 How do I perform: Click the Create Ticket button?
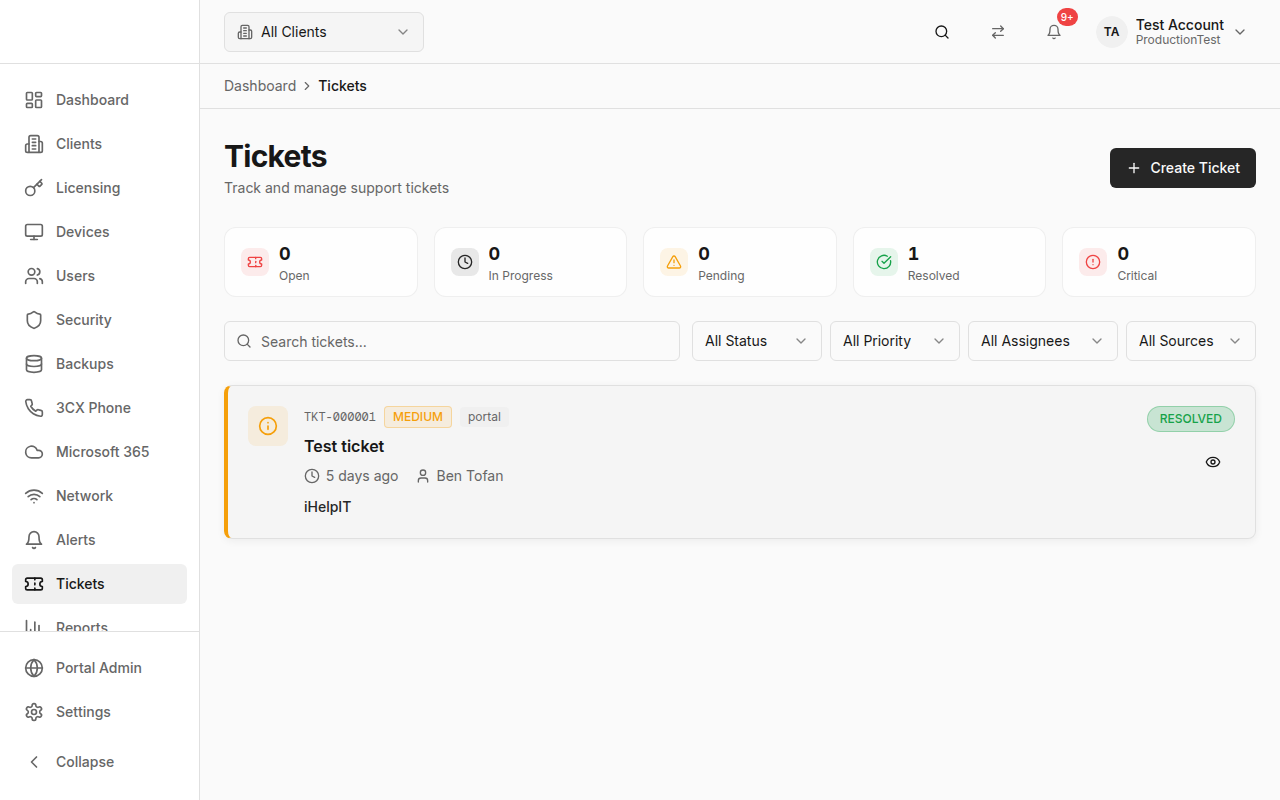1183,168
